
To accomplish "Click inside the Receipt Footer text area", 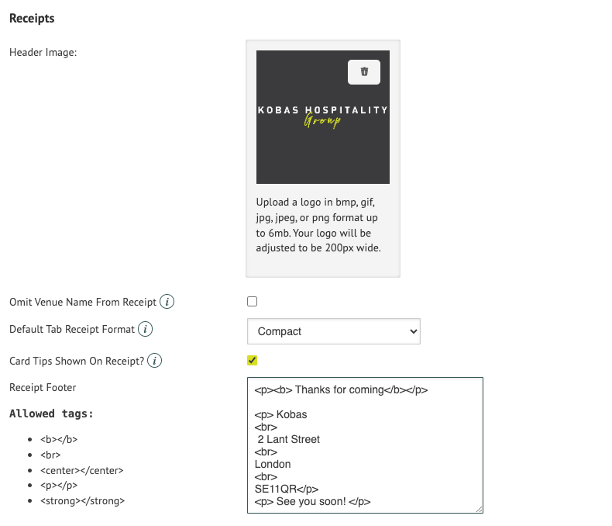I will pos(365,445).
